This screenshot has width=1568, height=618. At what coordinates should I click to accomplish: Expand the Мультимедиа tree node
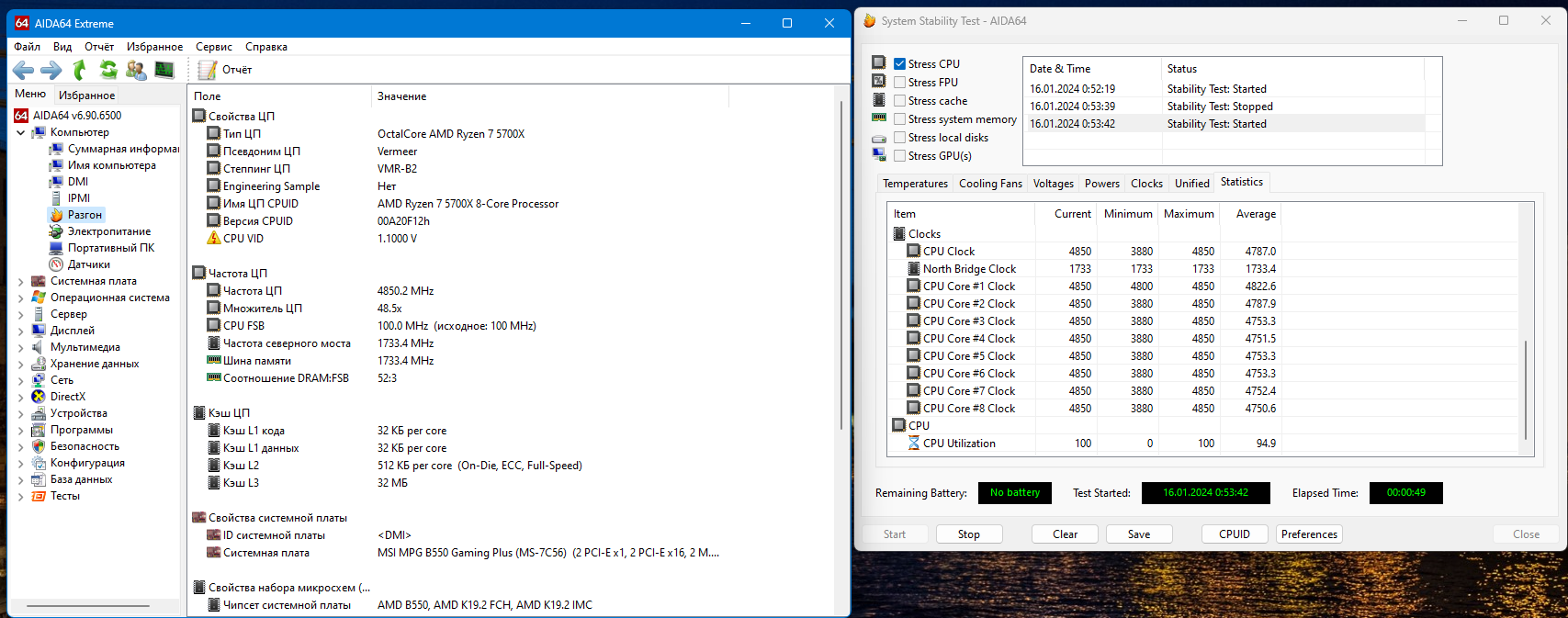[21, 347]
